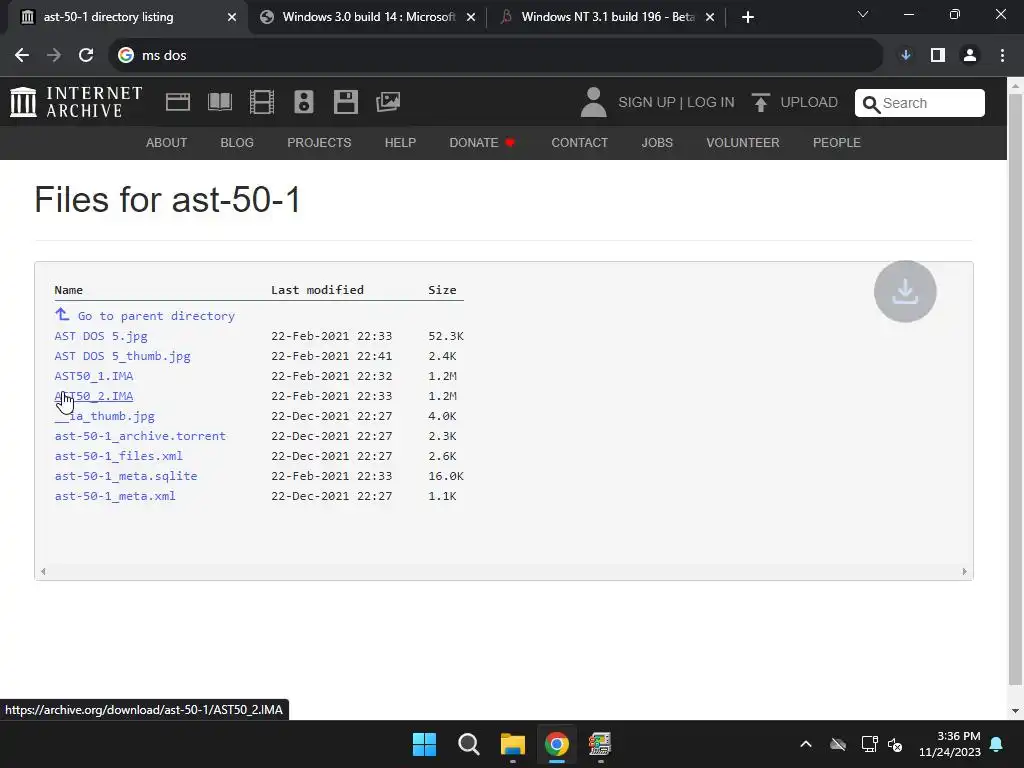This screenshot has height=768, width=1024.
Task: Click the Chrome taskbar icon
Action: pos(556,744)
